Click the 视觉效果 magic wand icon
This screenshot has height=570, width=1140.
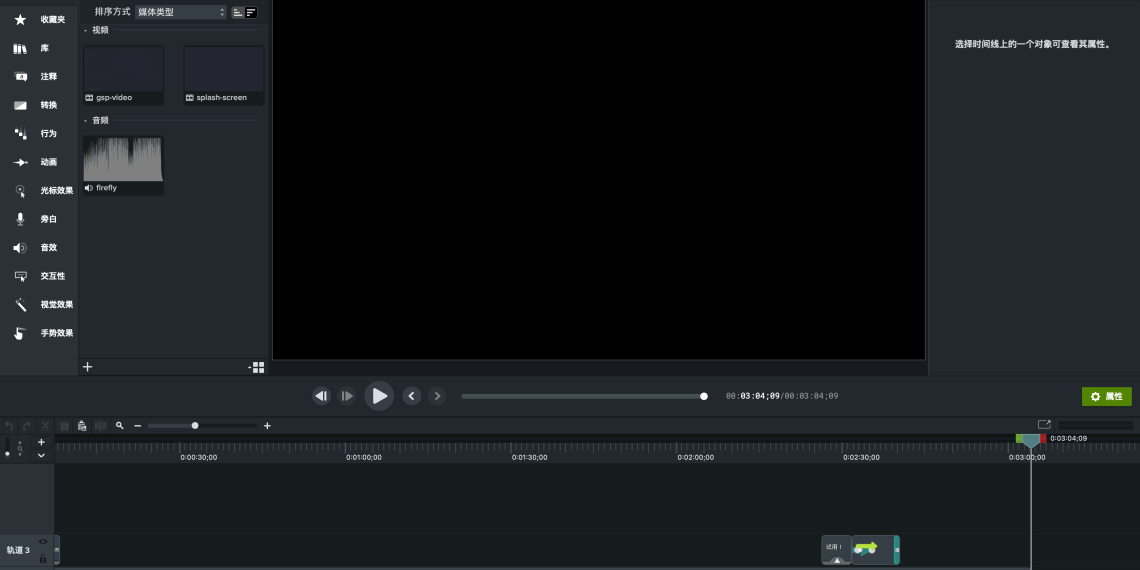(x=20, y=304)
